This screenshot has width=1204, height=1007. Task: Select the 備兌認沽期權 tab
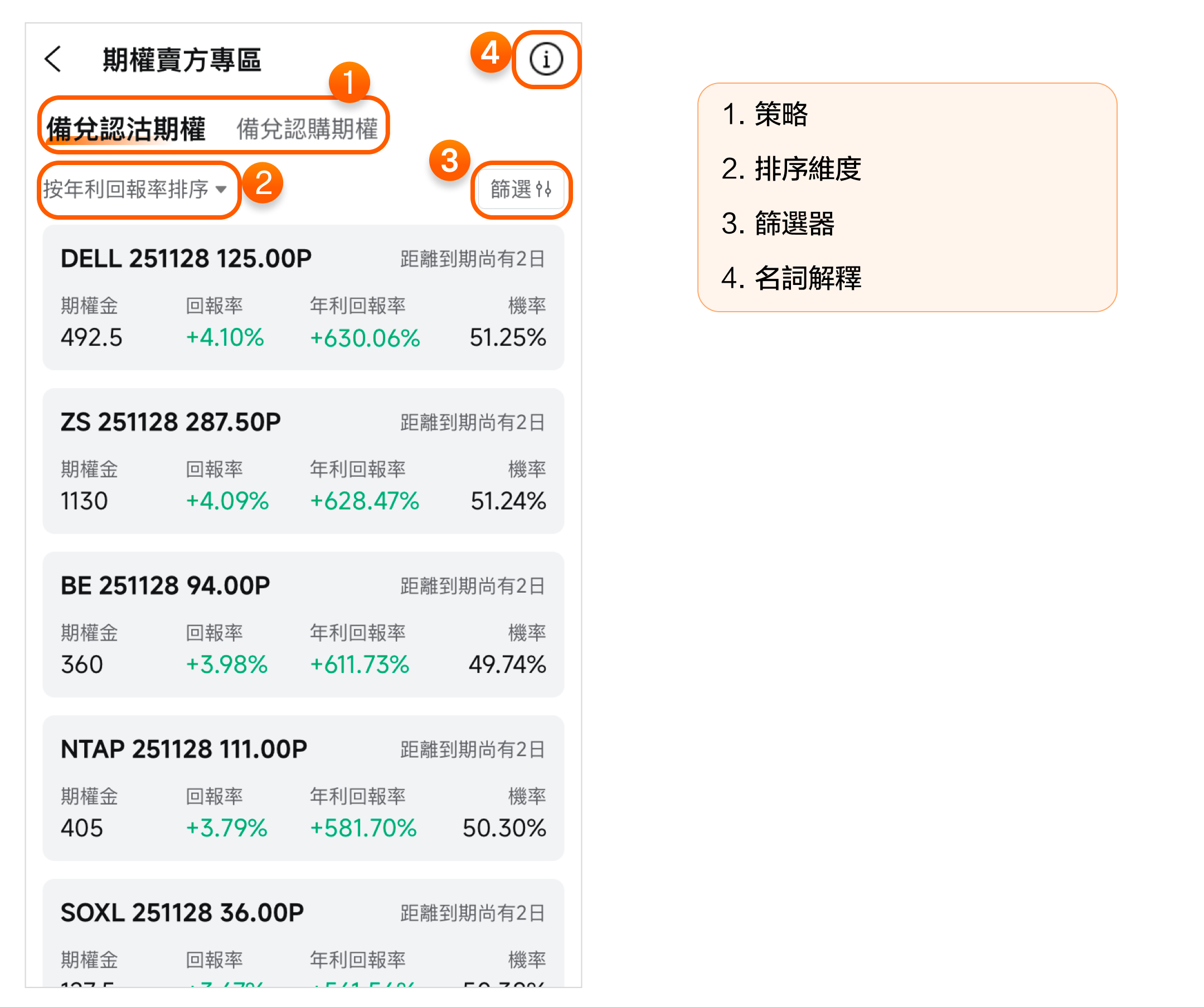pyautogui.click(x=125, y=128)
